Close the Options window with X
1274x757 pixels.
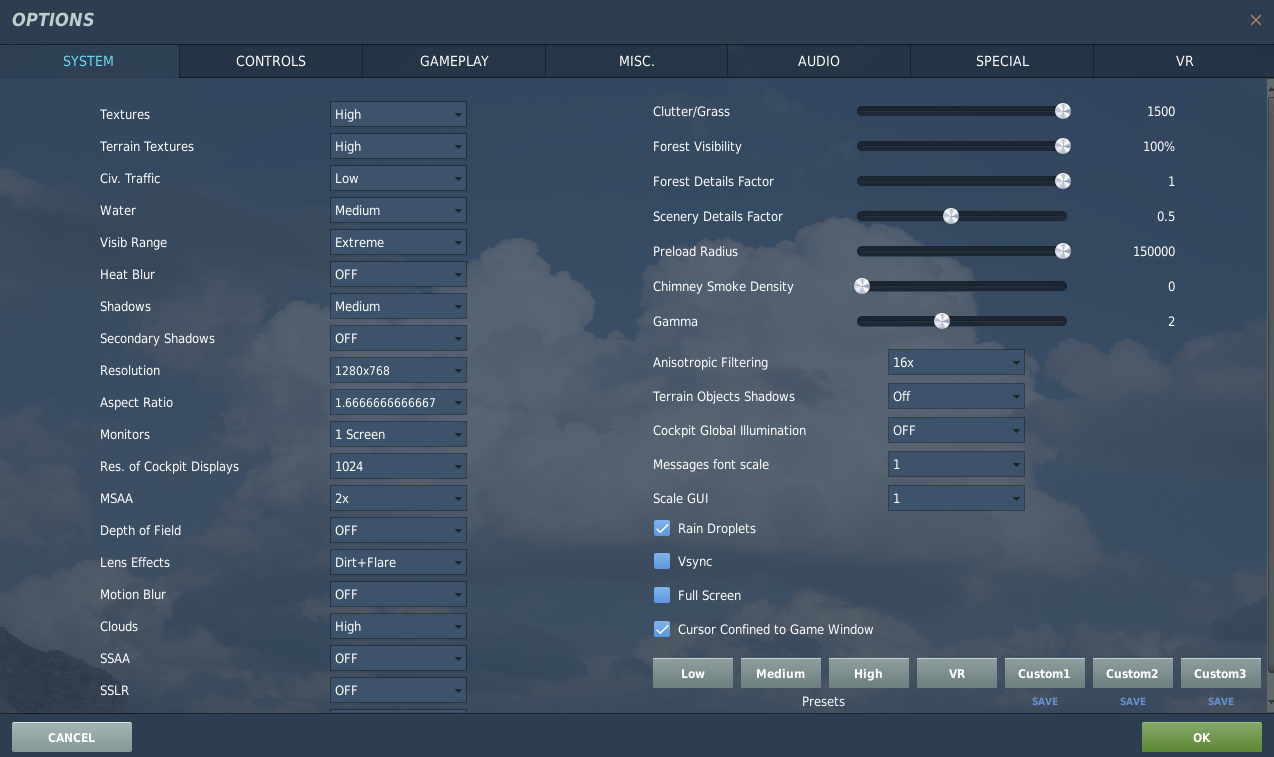(x=1255, y=20)
